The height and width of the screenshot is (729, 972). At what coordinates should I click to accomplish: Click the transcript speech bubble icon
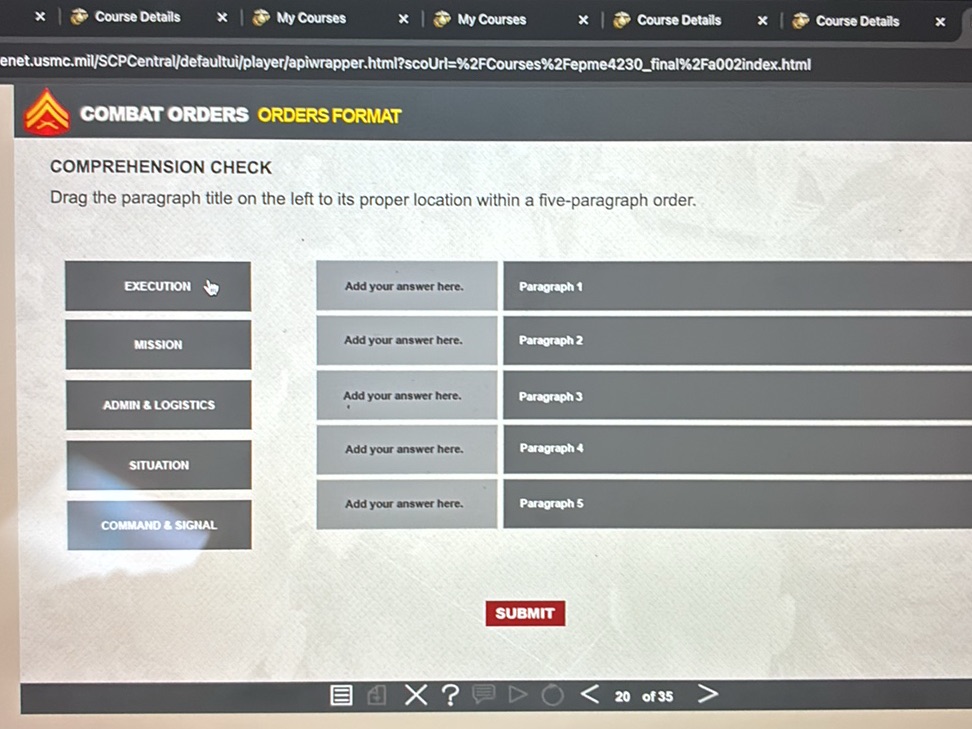[x=484, y=695]
